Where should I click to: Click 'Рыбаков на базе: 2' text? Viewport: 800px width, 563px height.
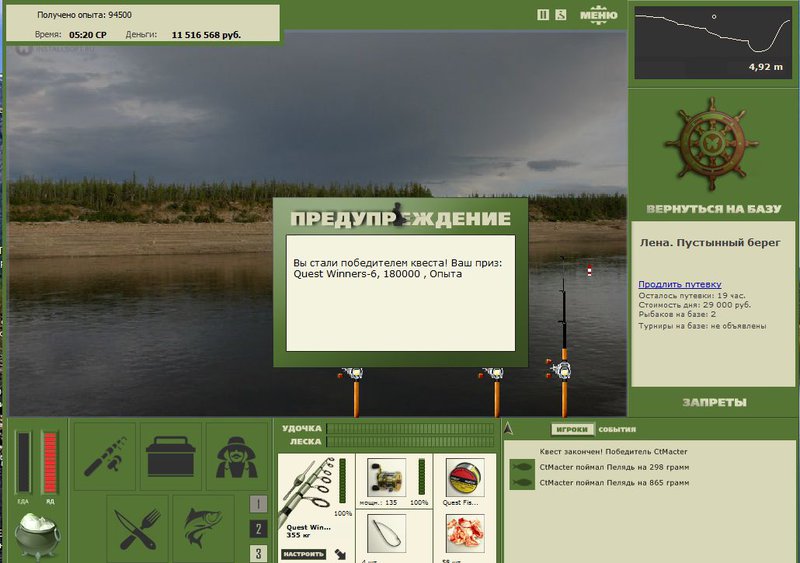(x=677, y=314)
